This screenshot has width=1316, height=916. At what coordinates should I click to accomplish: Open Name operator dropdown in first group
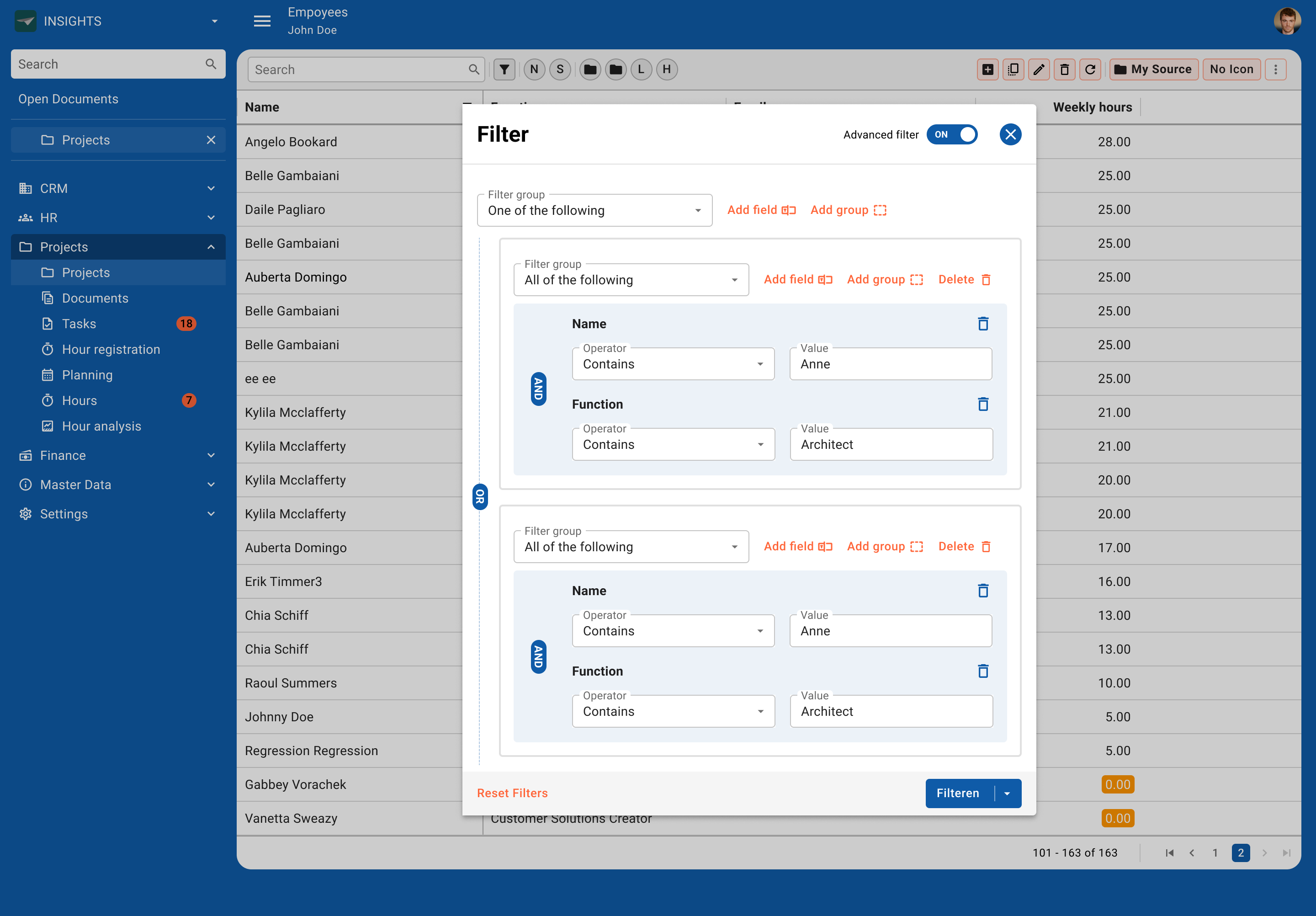pos(674,364)
